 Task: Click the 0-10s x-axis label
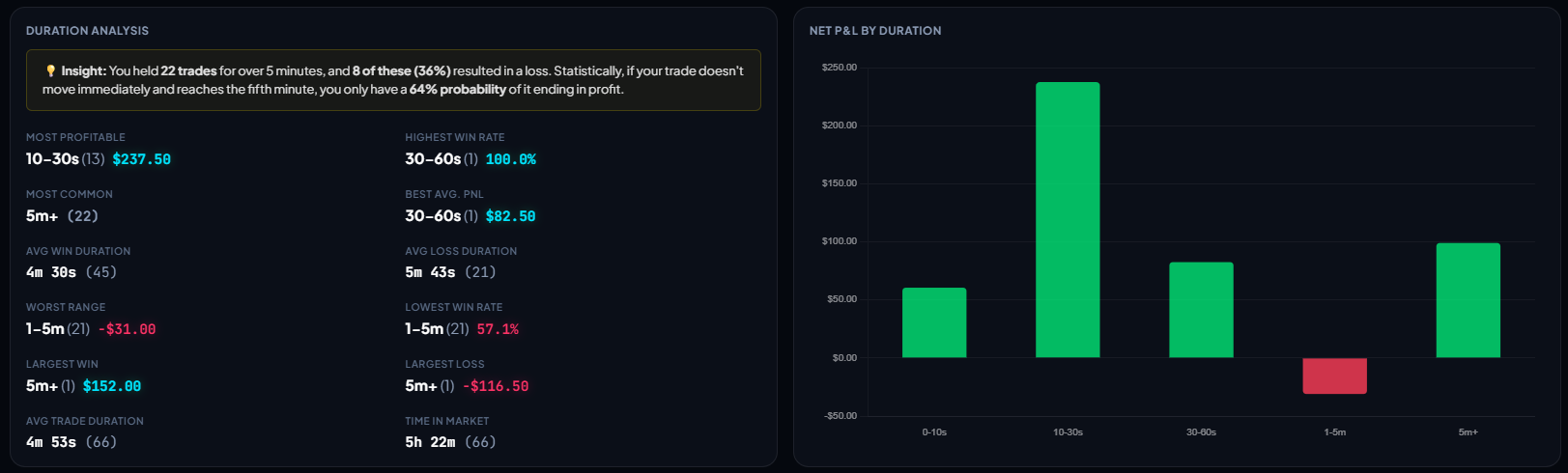pos(934,432)
